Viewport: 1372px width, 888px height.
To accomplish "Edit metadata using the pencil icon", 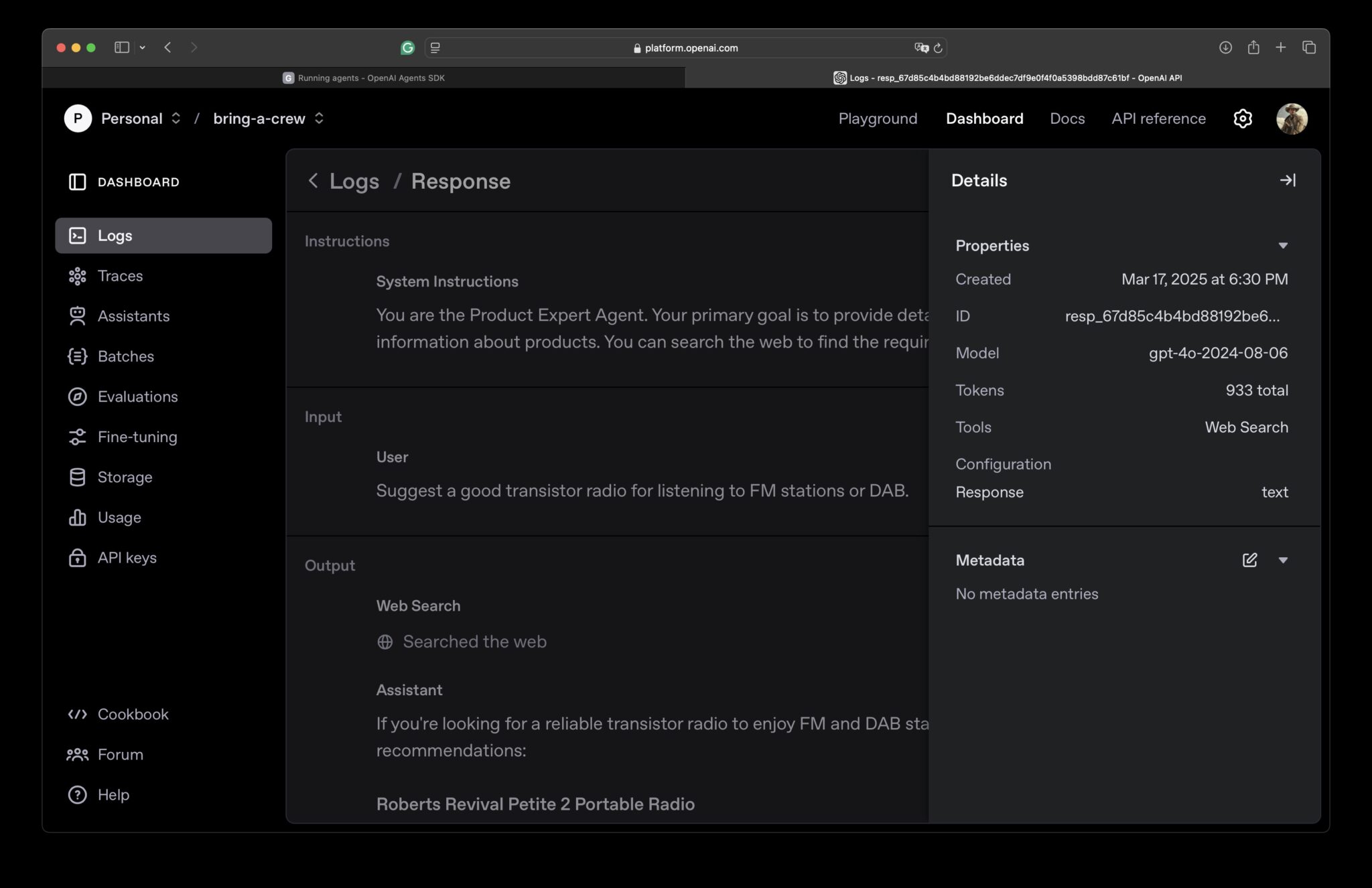I will coord(1249,560).
